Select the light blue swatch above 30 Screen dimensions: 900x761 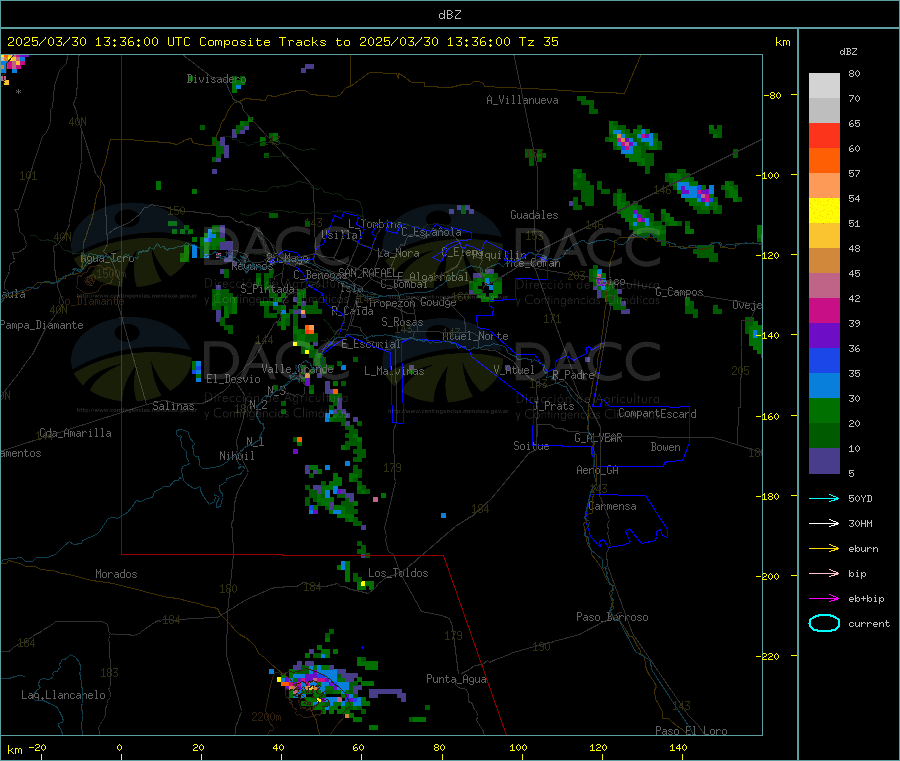(824, 386)
